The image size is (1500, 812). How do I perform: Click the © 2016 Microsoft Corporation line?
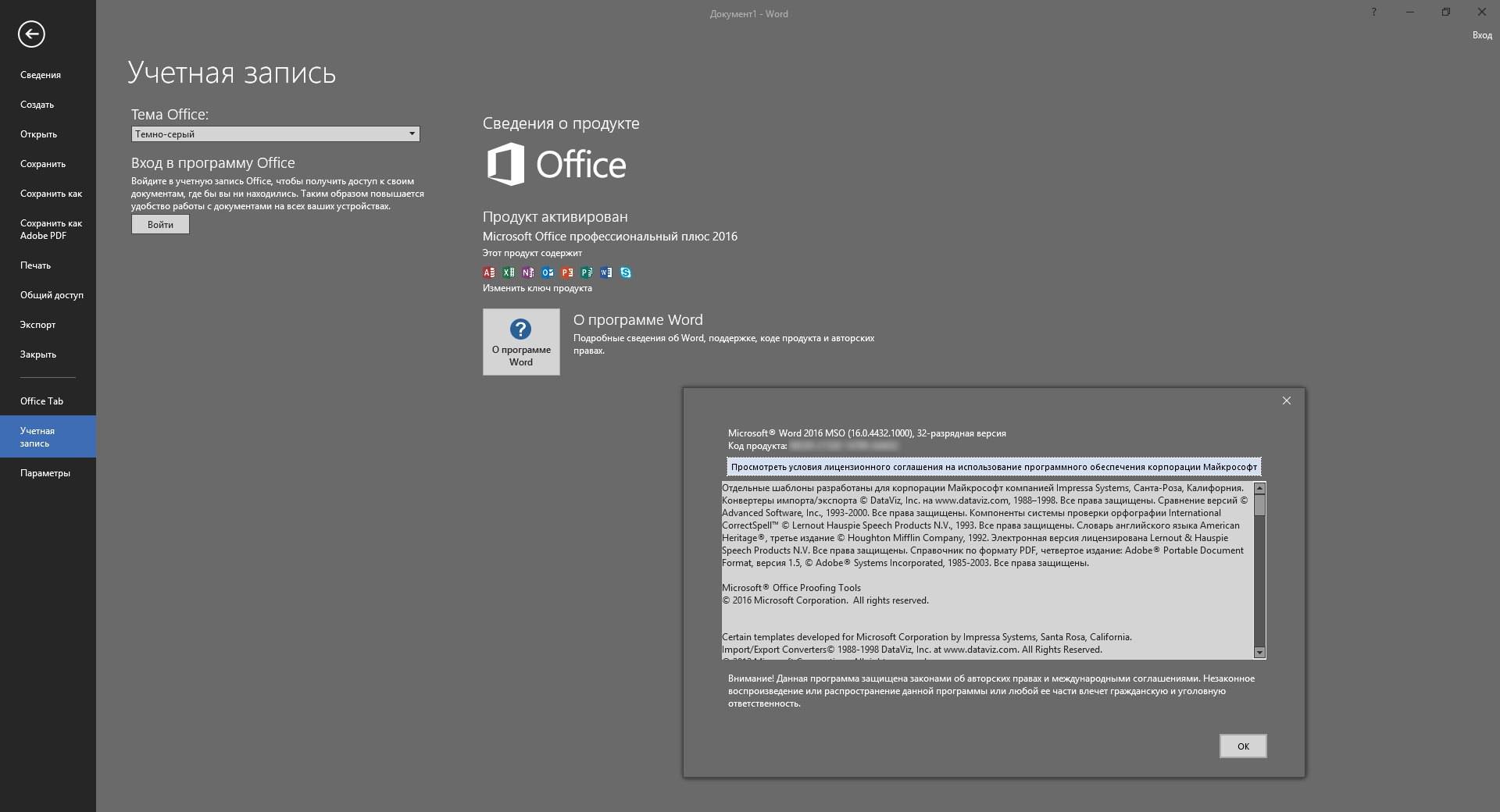coord(825,600)
